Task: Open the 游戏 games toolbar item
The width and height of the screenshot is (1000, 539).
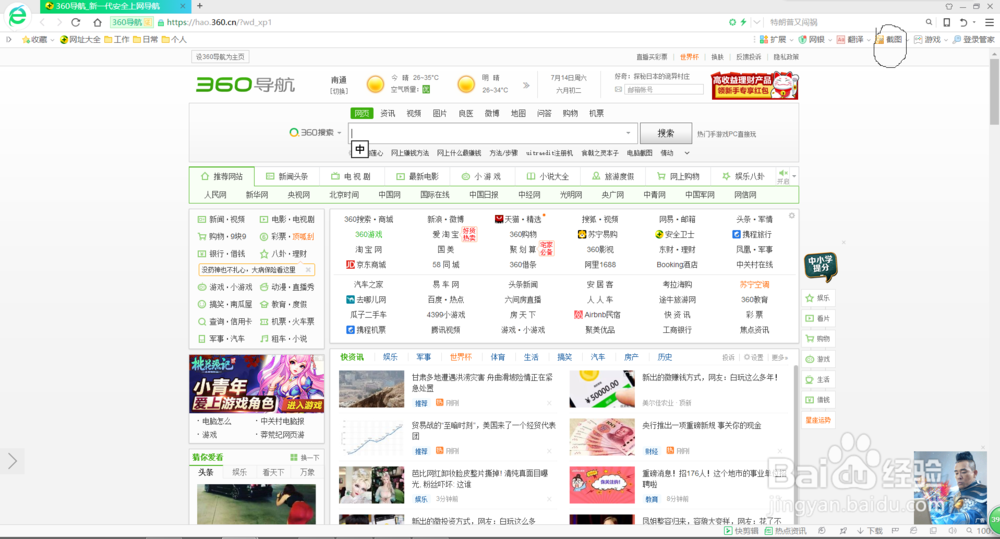Action: pyautogui.click(x=928, y=40)
